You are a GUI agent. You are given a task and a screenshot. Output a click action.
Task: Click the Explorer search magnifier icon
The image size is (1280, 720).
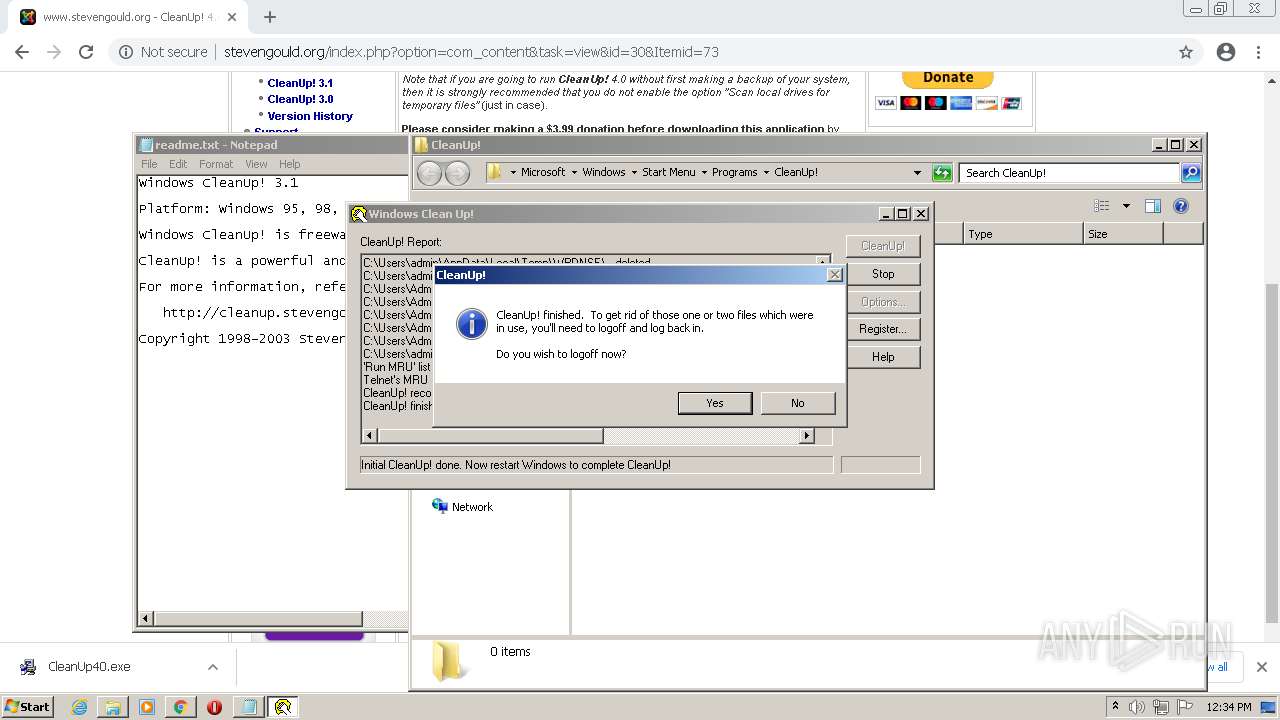(1191, 173)
